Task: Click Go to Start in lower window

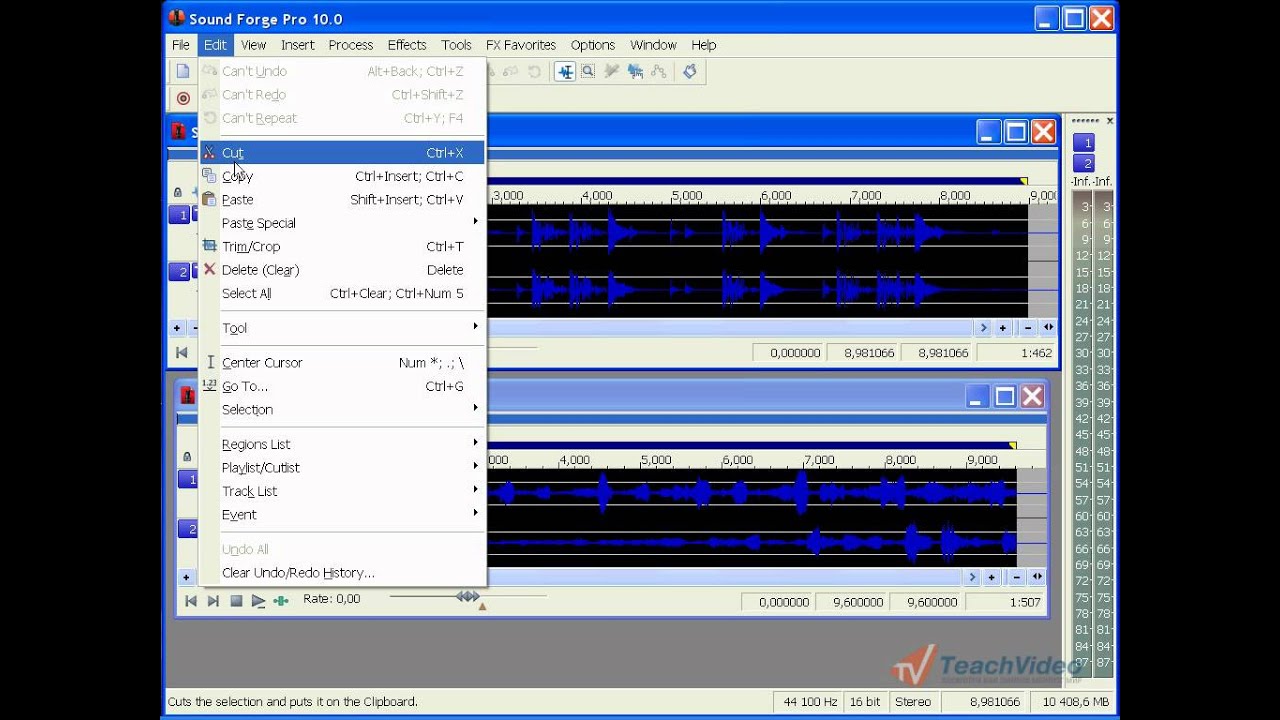Action: coord(190,601)
